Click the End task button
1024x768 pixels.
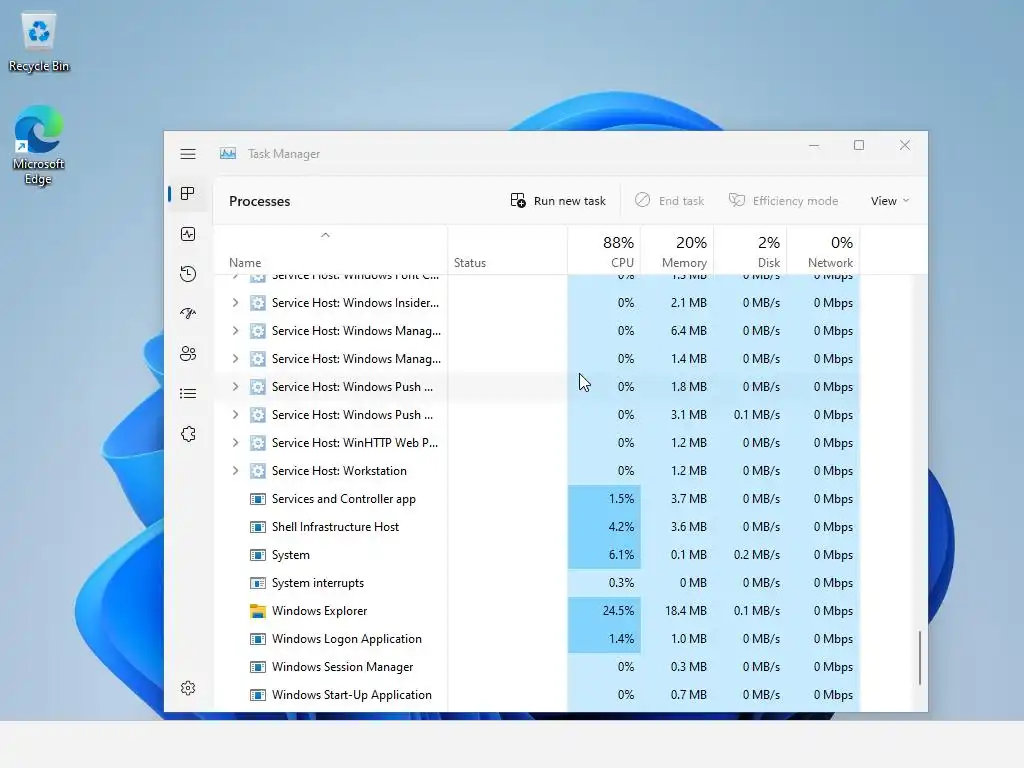click(669, 201)
